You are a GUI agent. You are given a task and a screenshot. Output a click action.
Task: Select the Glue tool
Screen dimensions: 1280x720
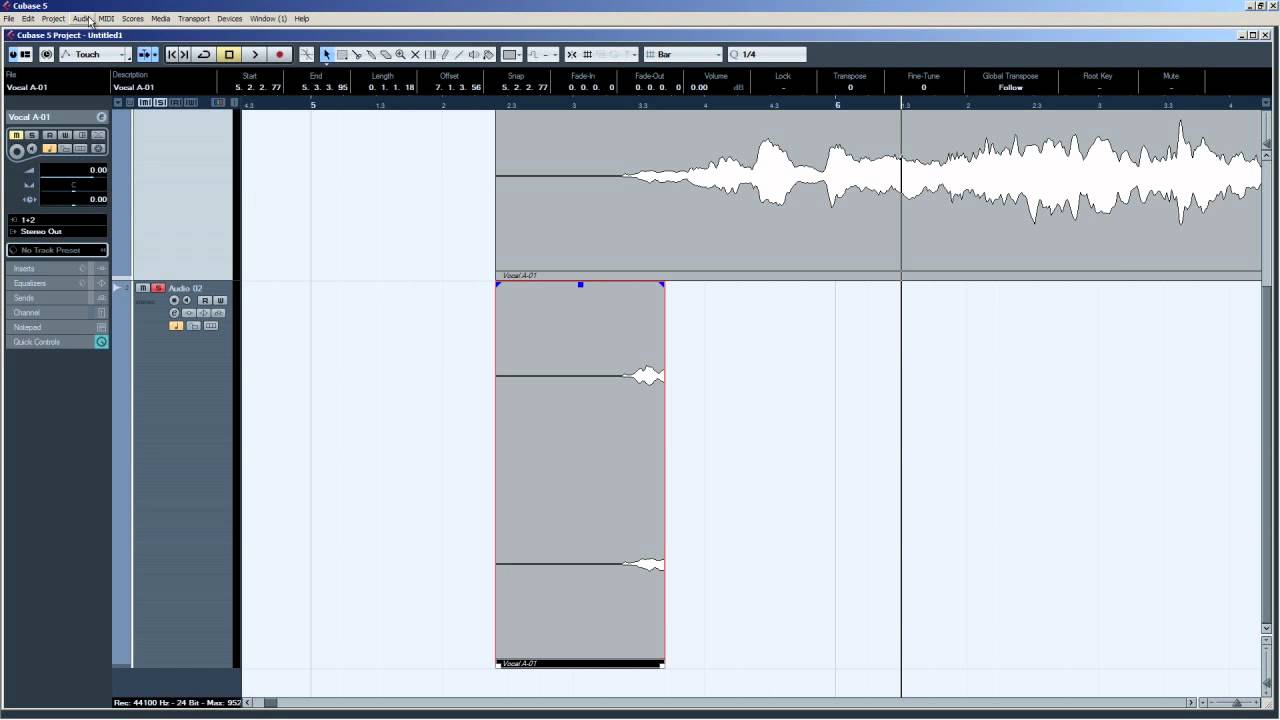371,54
